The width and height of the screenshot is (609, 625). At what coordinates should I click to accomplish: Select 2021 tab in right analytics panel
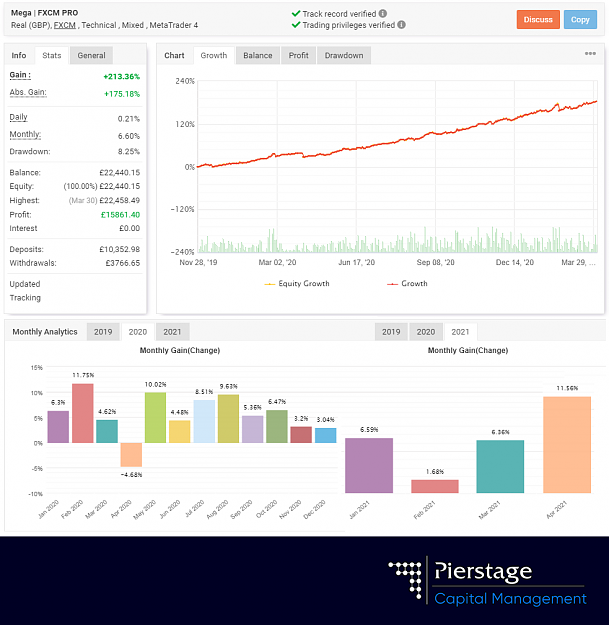tap(460, 332)
